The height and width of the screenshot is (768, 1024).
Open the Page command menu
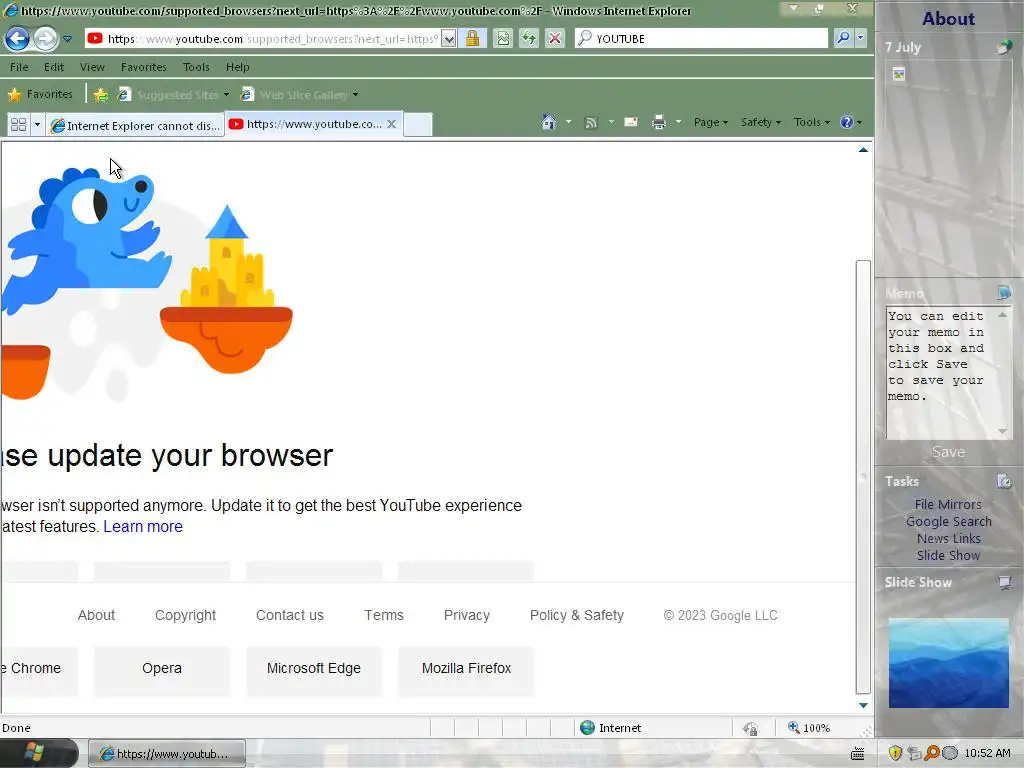coord(711,122)
